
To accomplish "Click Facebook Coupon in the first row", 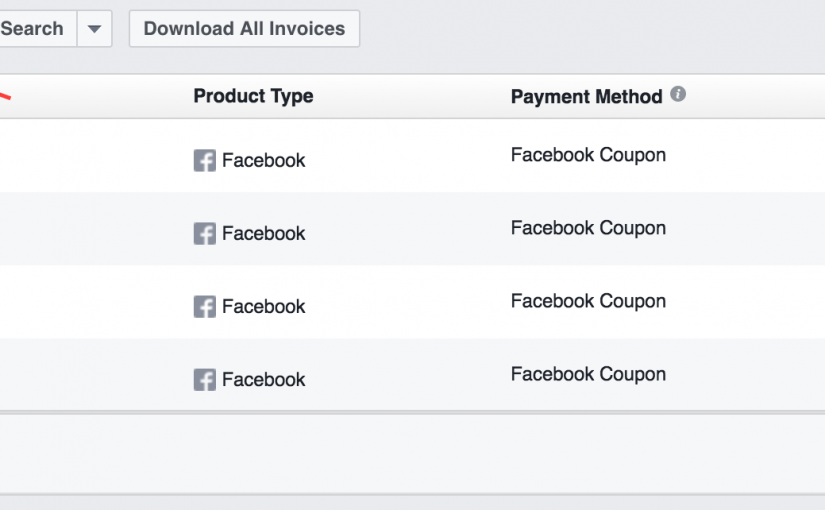I will tap(588, 155).
